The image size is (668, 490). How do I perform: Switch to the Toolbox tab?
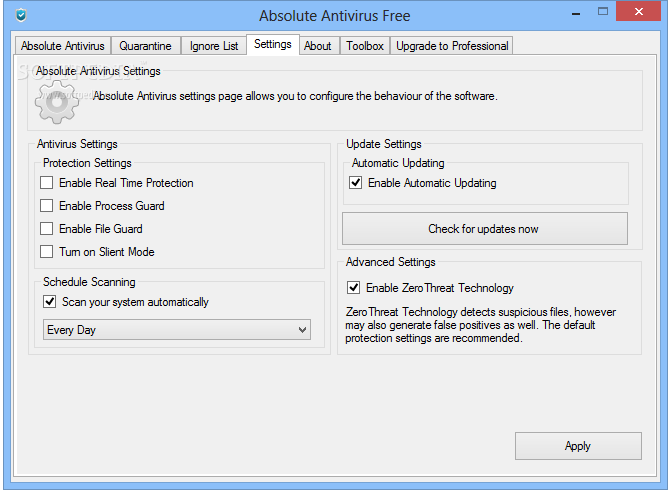(365, 46)
